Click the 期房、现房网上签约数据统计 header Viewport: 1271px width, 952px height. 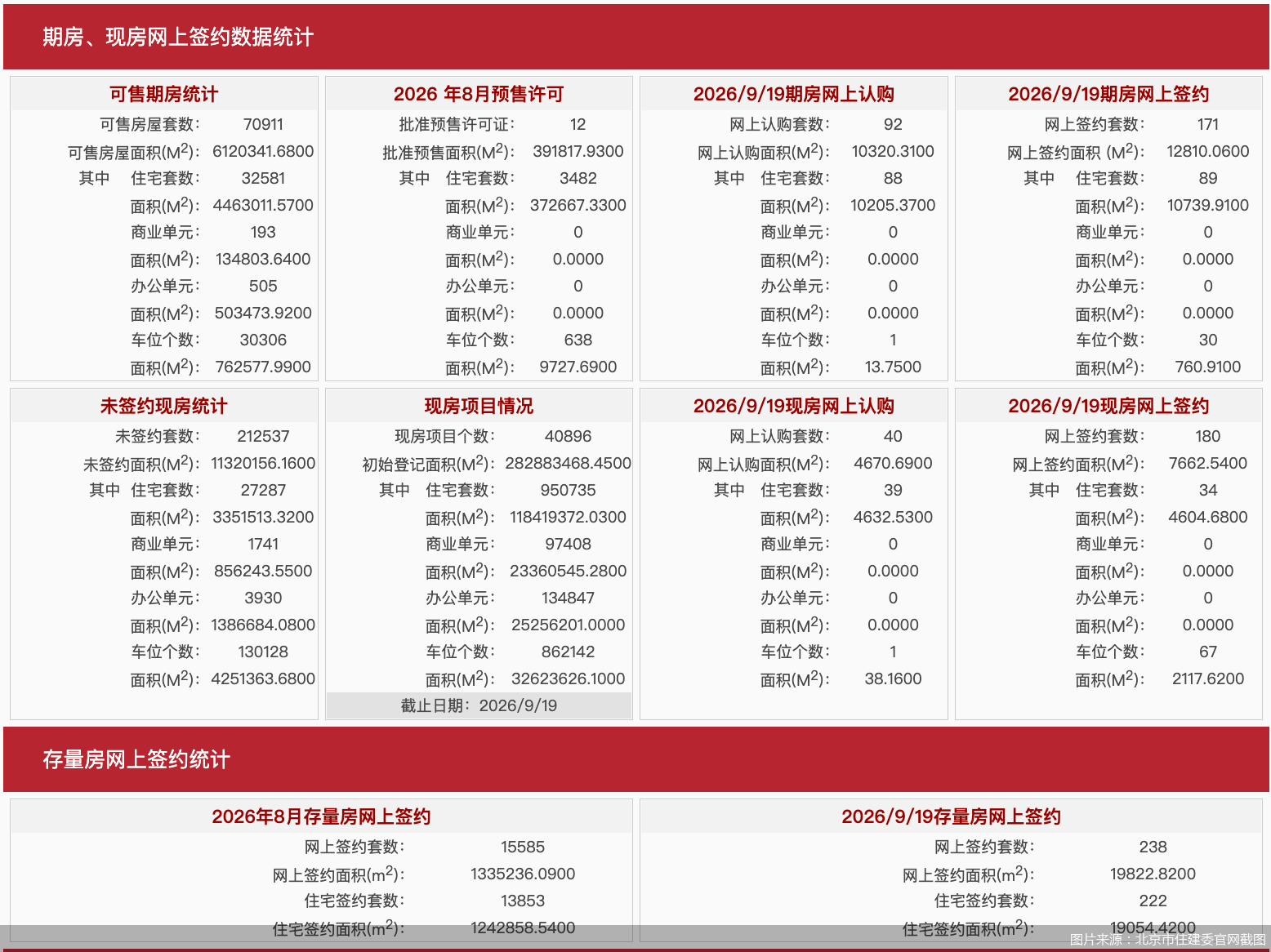178,37
